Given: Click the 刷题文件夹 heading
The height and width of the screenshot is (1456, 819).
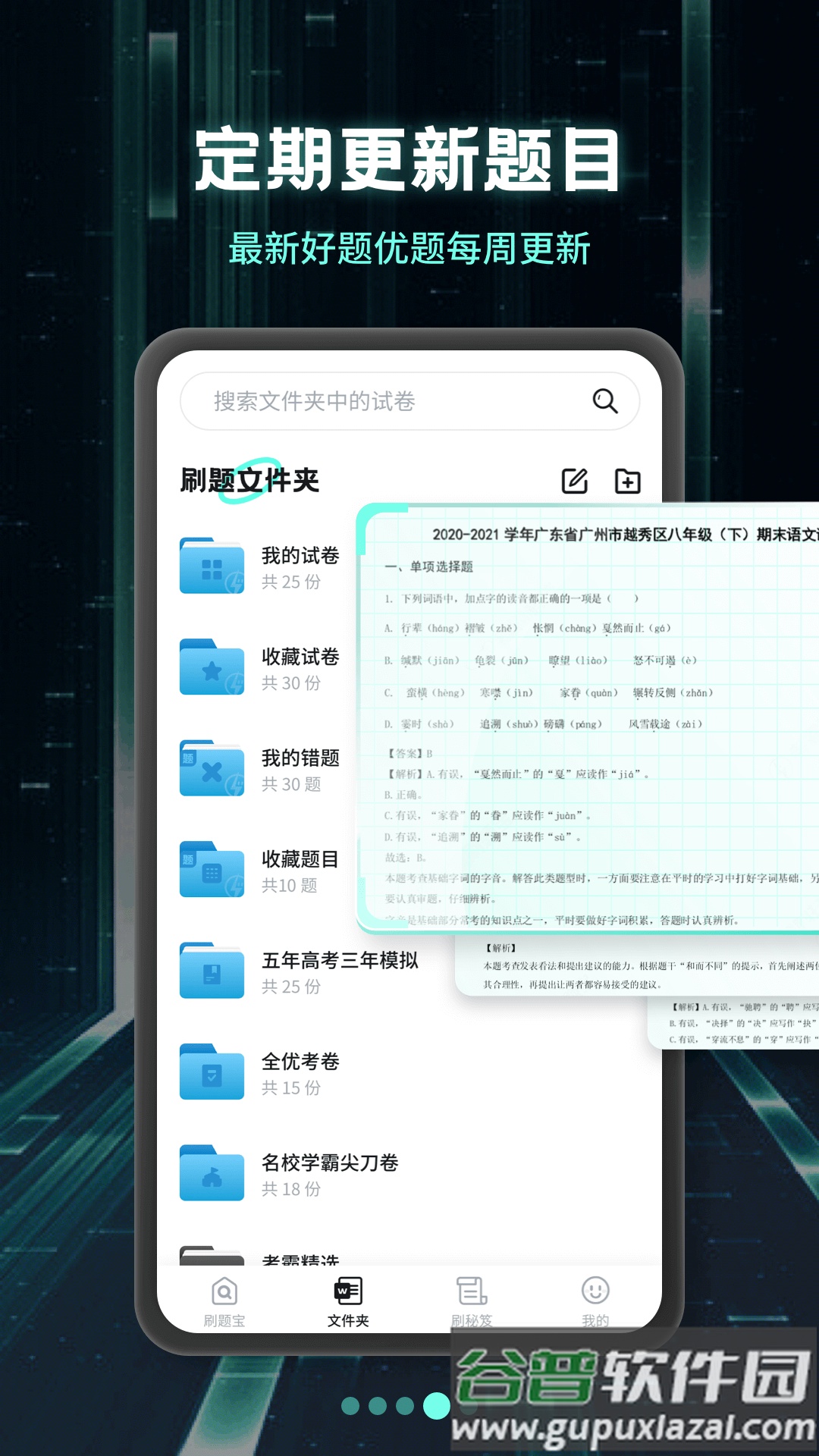Looking at the screenshot, I should click(x=249, y=480).
